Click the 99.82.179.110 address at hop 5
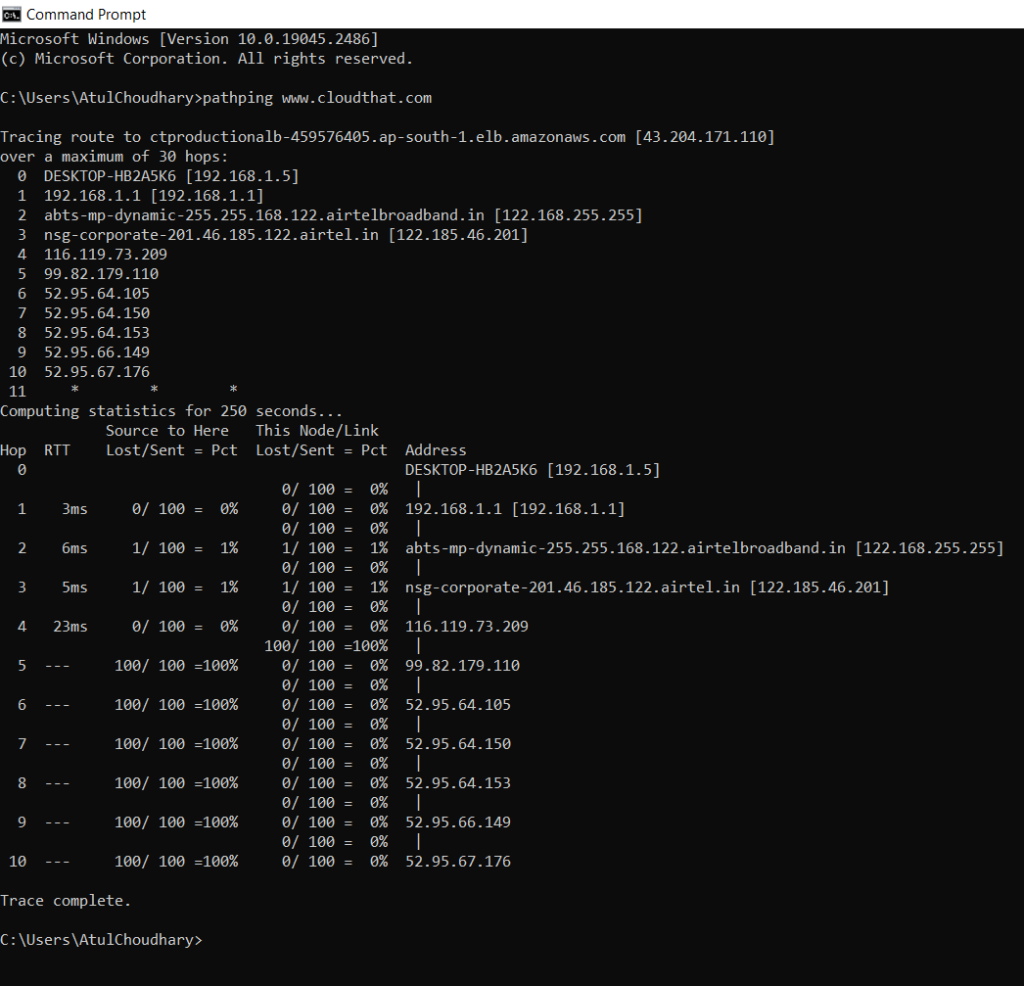 coord(100,273)
